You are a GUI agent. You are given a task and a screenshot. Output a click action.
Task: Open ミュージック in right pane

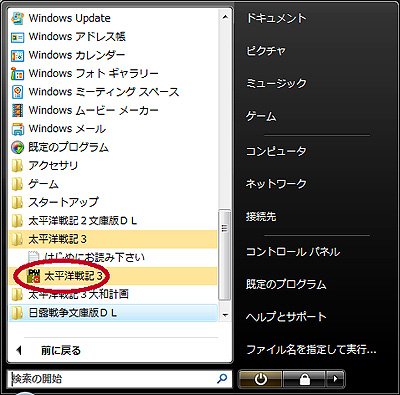[276, 83]
